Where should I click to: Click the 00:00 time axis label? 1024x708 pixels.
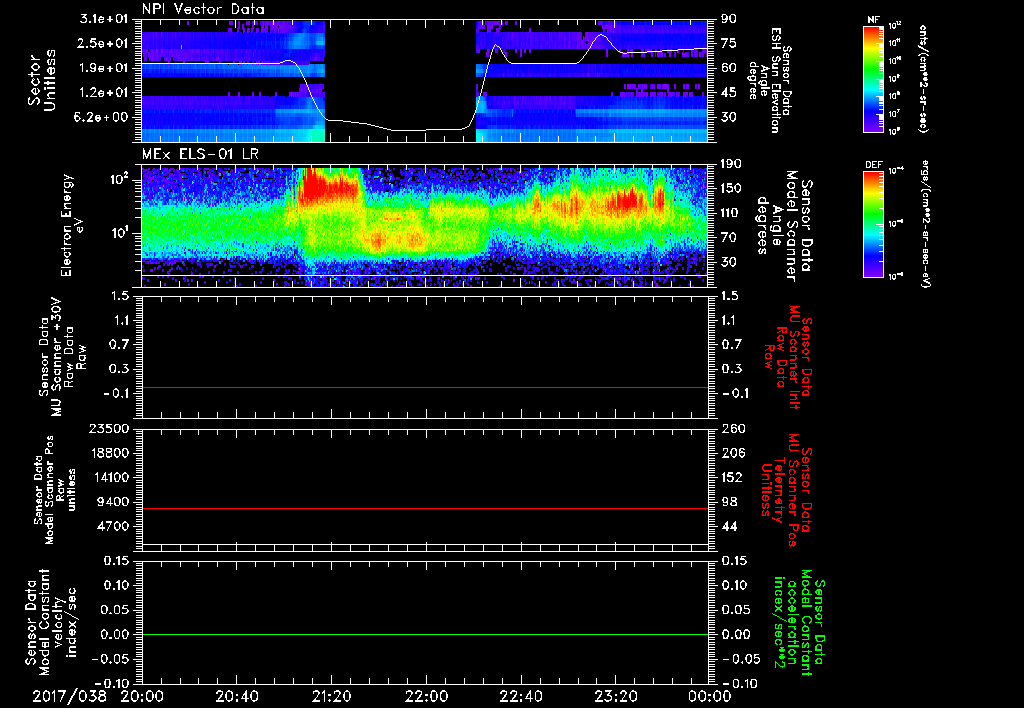(x=710, y=696)
